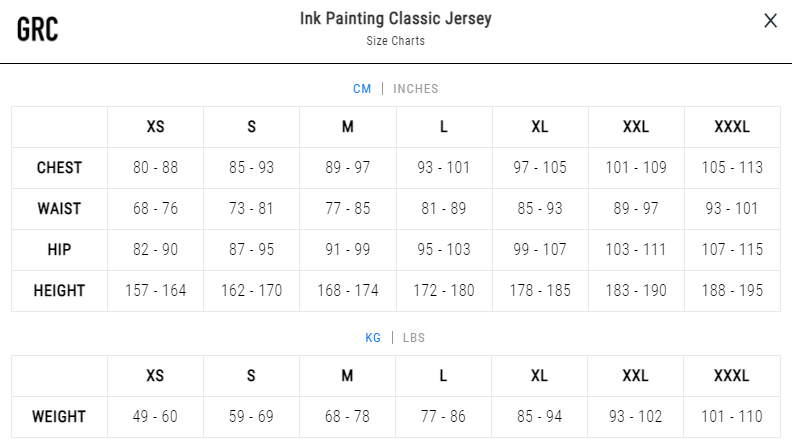Click the S waist value 73 - 81
The height and width of the screenshot is (447, 792).
point(251,209)
